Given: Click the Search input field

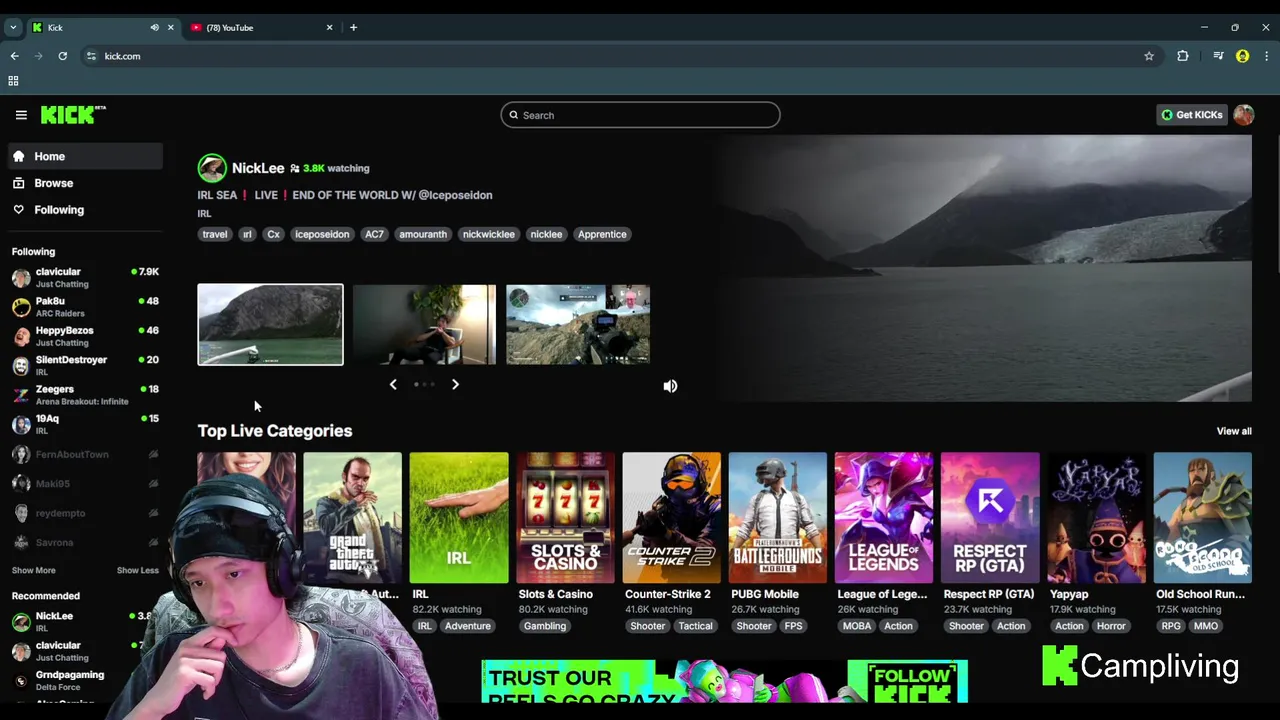Looking at the screenshot, I should (640, 115).
